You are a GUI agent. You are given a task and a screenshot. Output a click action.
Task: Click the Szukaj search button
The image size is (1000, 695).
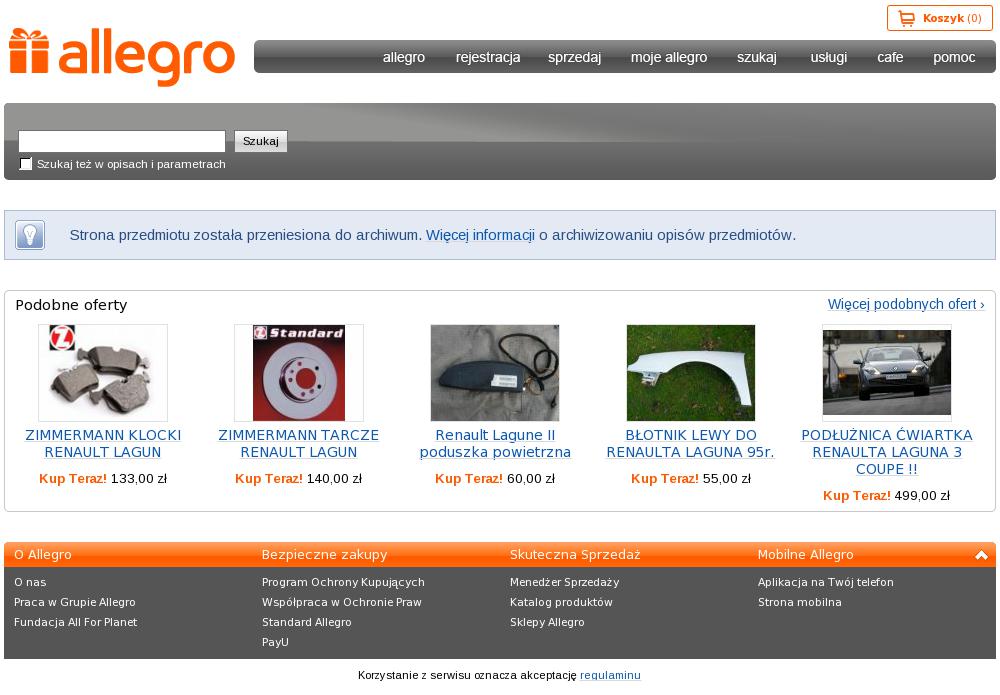point(261,141)
